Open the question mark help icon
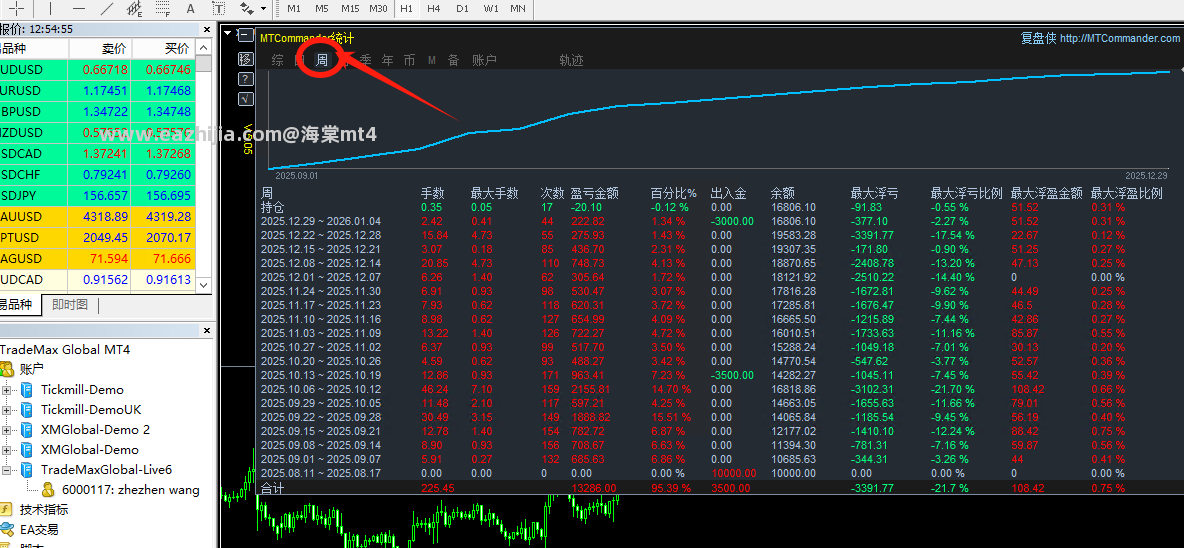This screenshot has width=1184, height=548. [245, 79]
